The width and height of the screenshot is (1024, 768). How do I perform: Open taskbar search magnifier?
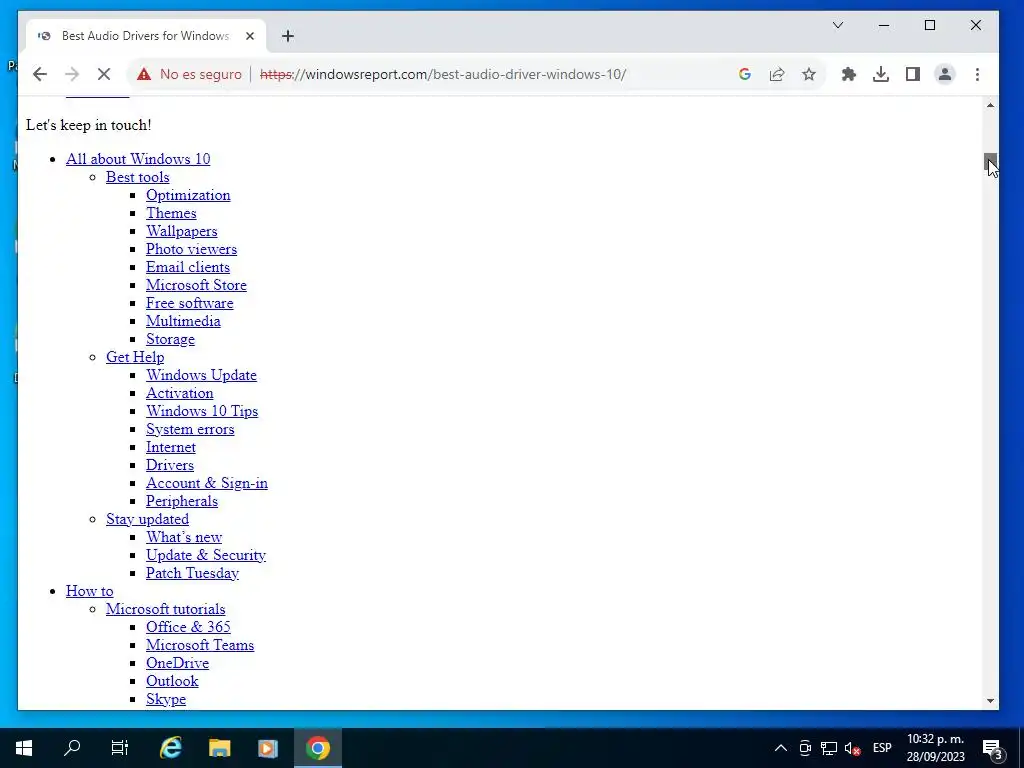pyautogui.click(x=72, y=748)
